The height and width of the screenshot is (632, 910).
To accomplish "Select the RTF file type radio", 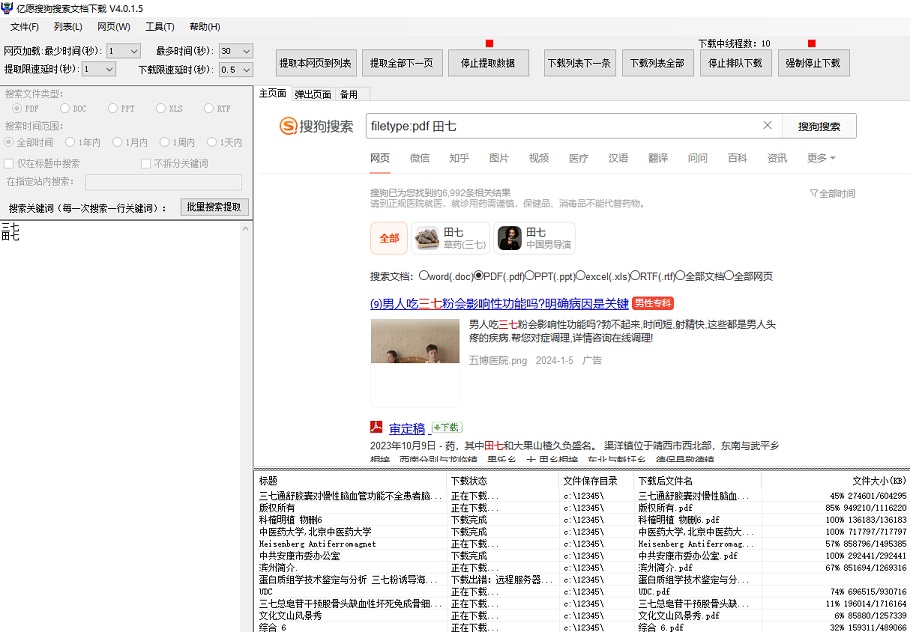I will pos(209,109).
